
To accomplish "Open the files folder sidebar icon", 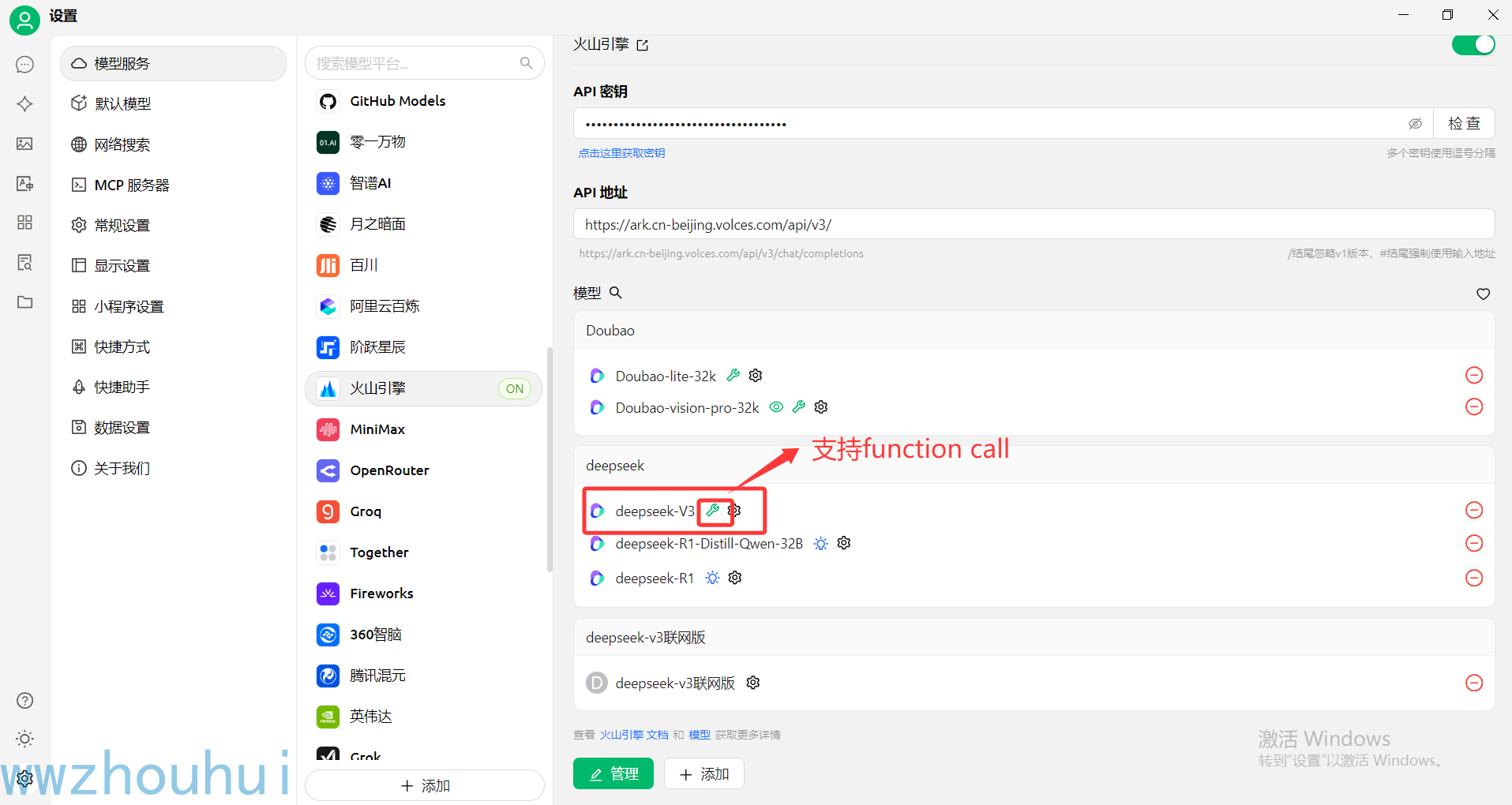I will click(24, 302).
